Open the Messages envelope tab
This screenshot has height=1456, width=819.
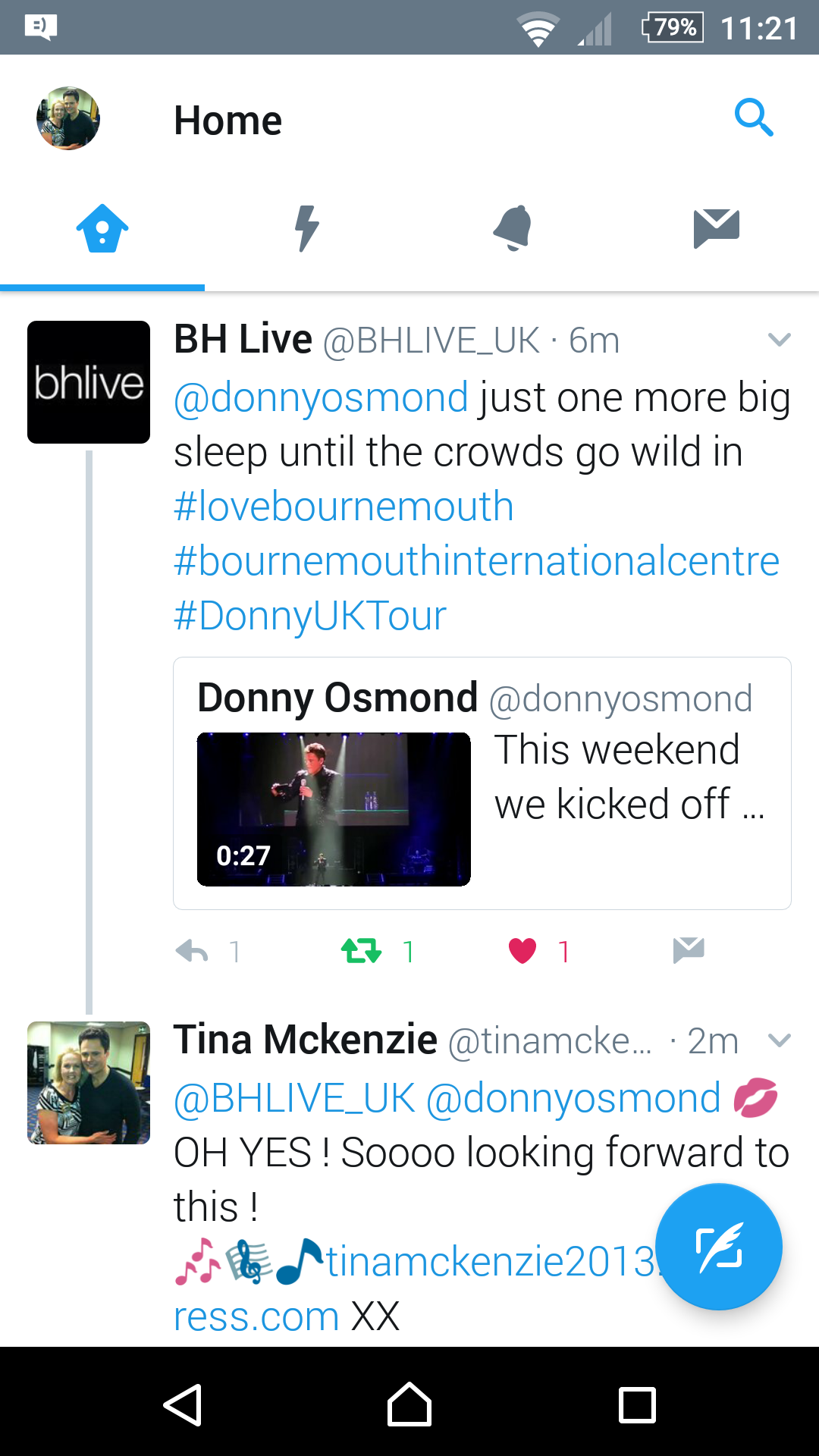click(716, 227)
